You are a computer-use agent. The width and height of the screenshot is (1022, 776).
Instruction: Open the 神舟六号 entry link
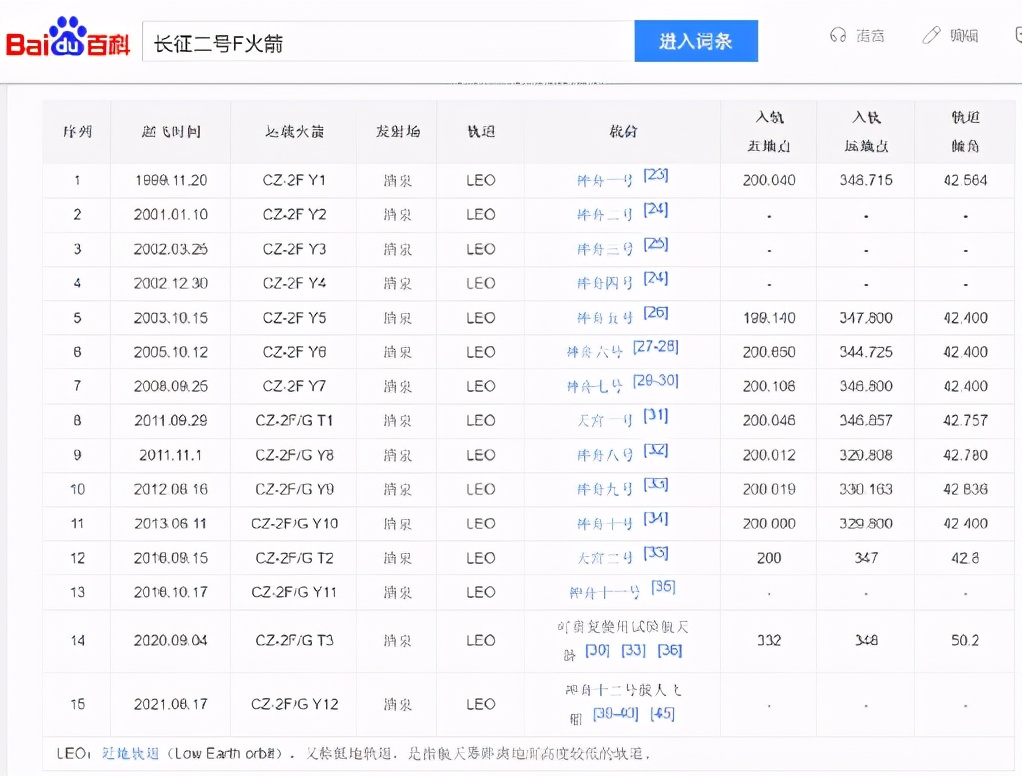596,352
